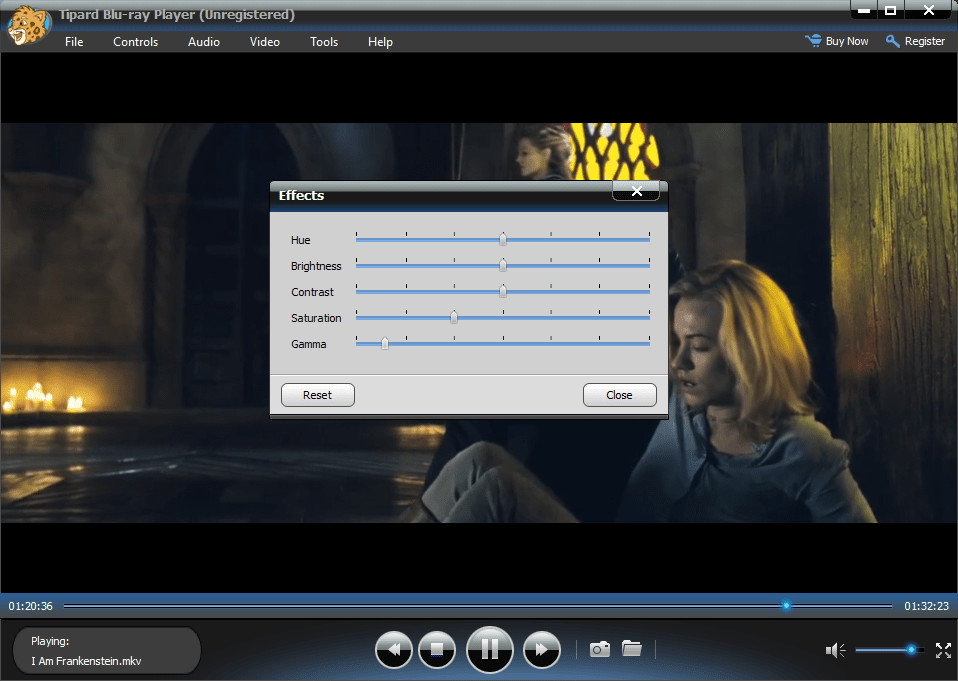The image size is (958, 681).
Task: Click the Tipard leopard logo
Action: (28, 24)
